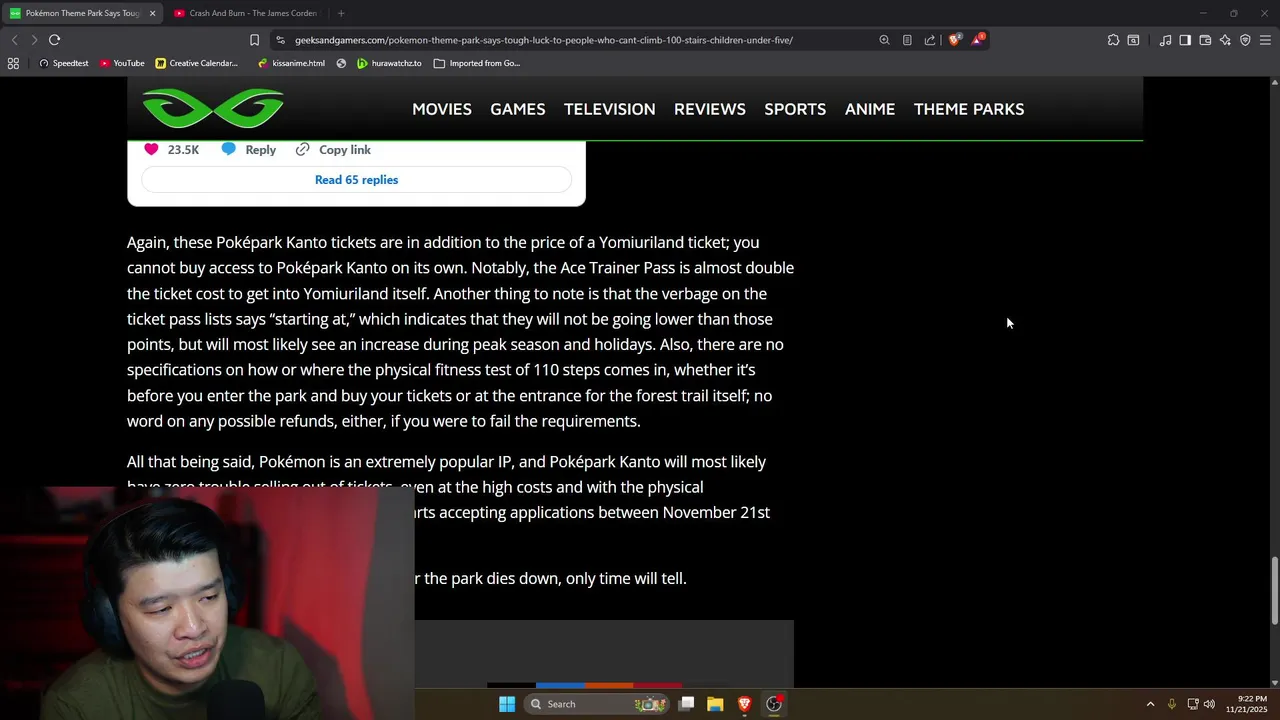
Task: Open Brave Rewards triangle icon
Action: tap(978, 40)
